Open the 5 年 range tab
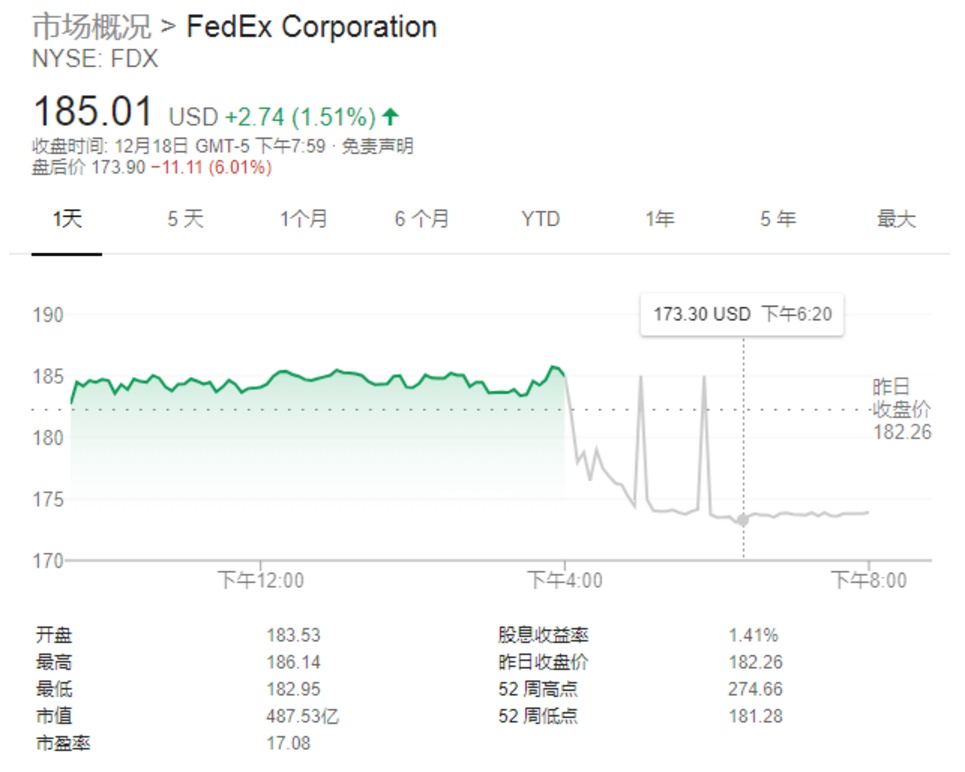 pos(777,219)
